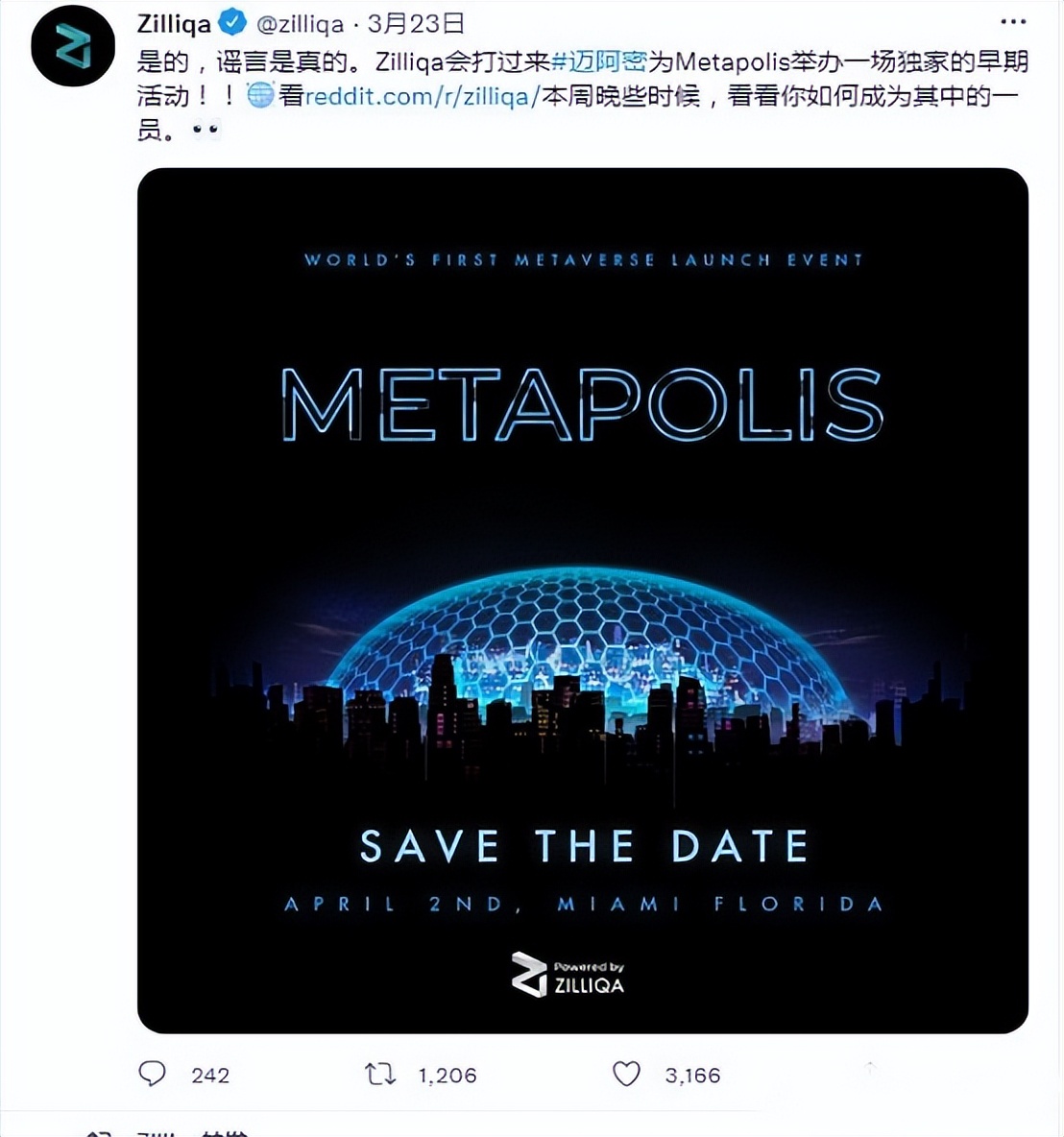Click the SAVE THE DATE text in poster
Image resolution: width=1064 pixels, height=1137 pixels.
pos(585,846)
